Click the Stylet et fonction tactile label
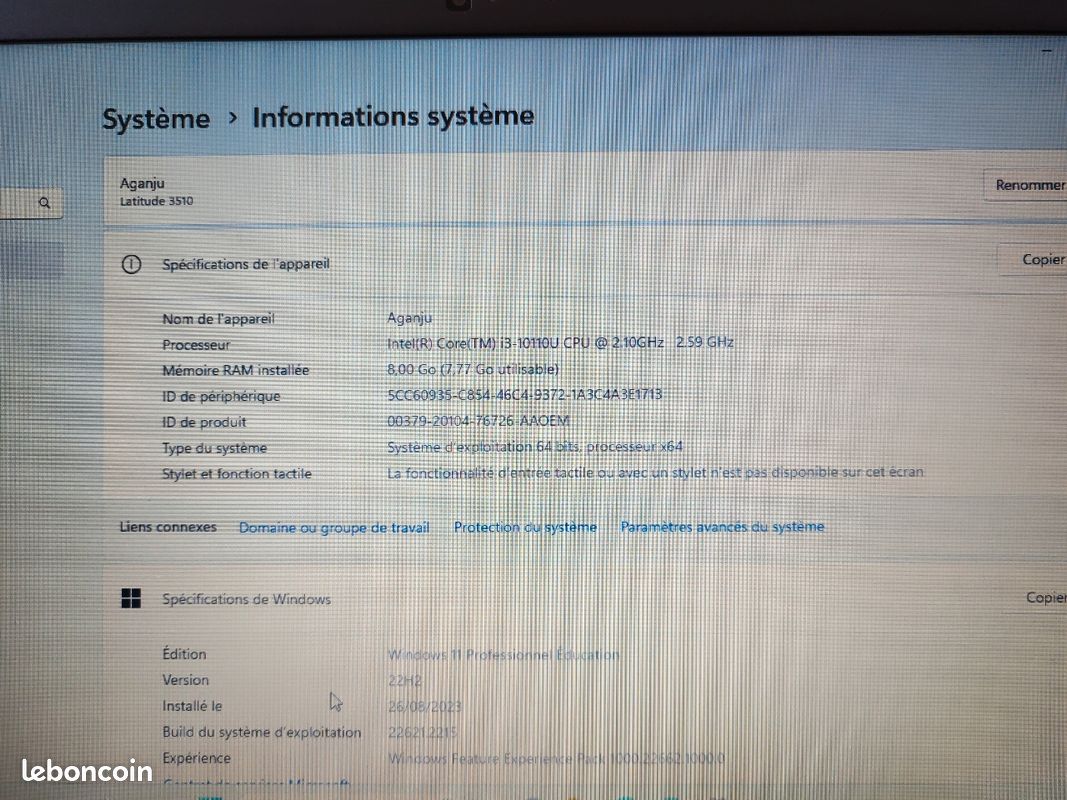The width and height of the screenshot is (1067, 800). pyautogui.click(x=237, y=473)
